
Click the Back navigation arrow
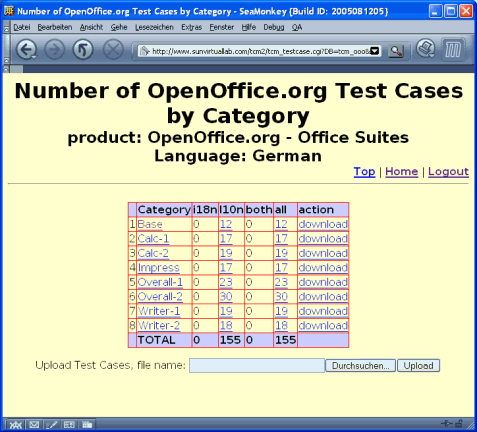(x=26, y=50)
